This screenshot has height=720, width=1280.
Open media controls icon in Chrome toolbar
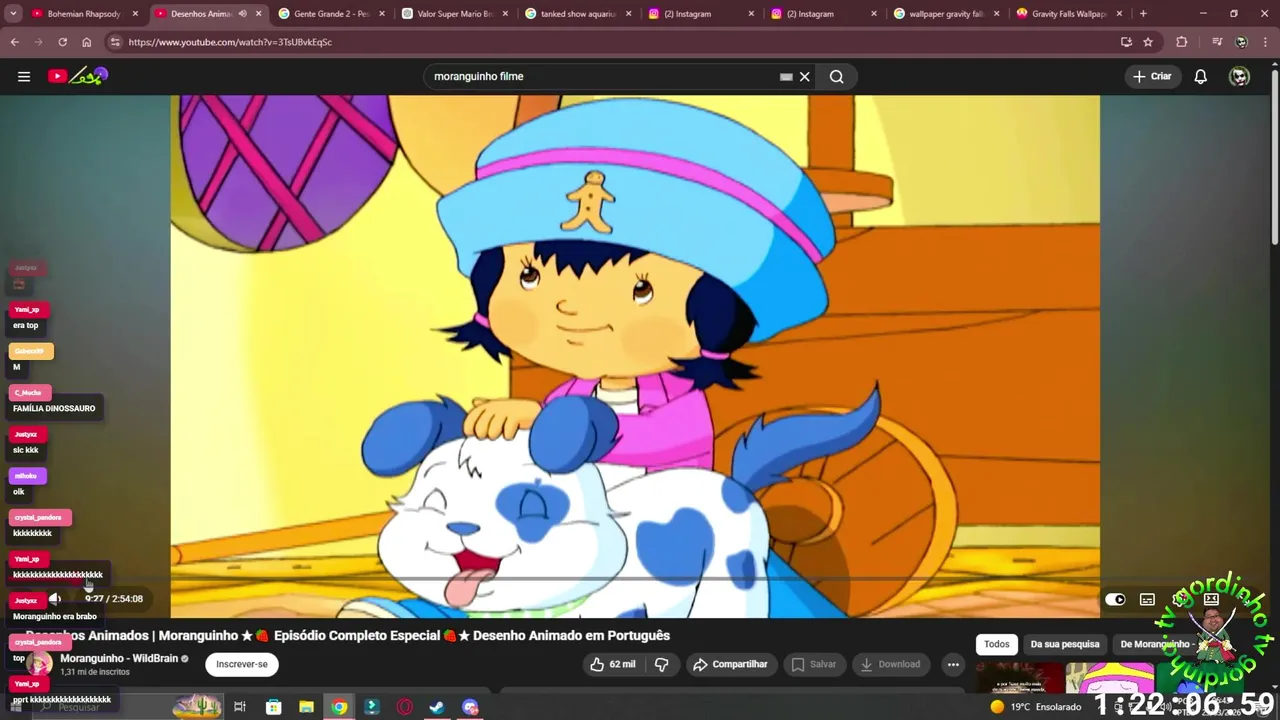coord(1216,42)
